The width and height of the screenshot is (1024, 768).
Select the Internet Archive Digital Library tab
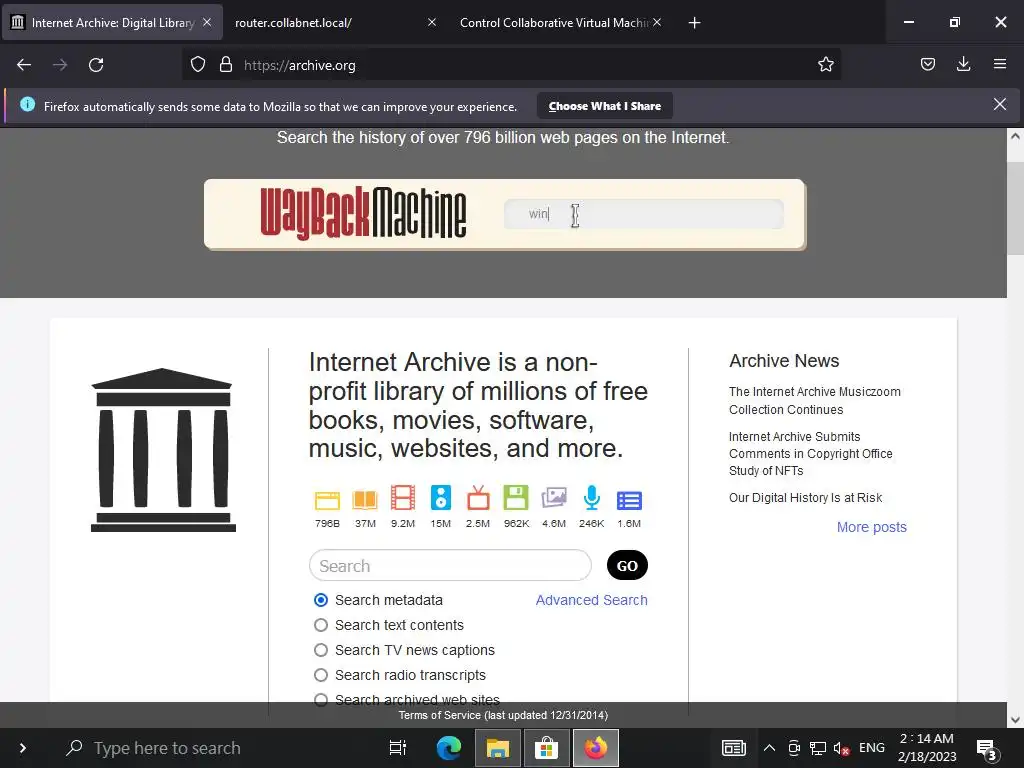click(112, 22)
